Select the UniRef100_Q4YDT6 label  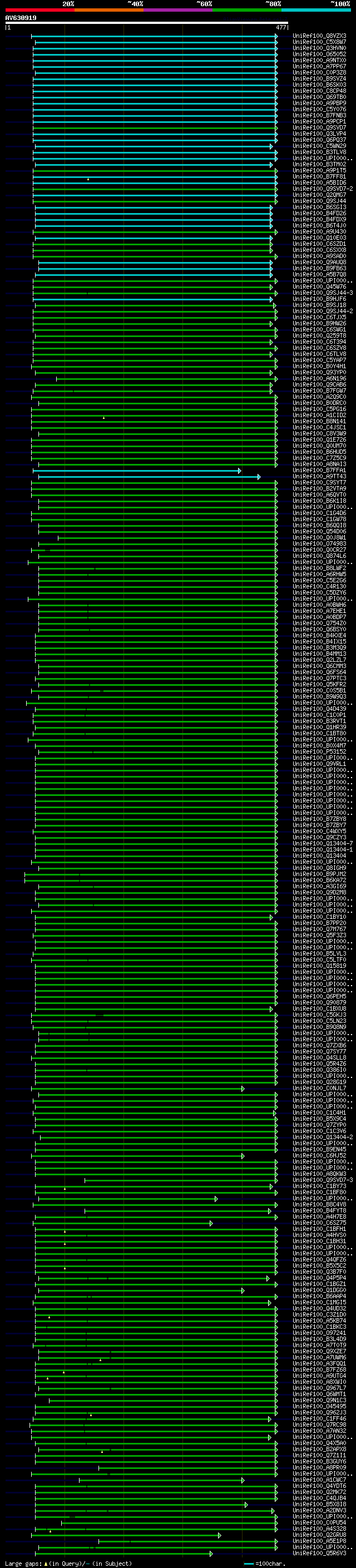(x=319, y=1486)
